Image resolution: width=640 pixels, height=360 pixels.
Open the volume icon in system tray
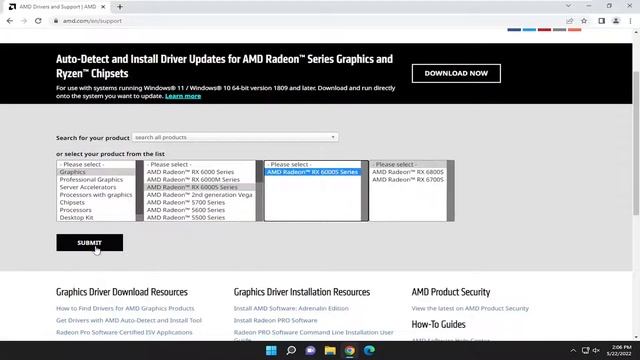point(596,351)
